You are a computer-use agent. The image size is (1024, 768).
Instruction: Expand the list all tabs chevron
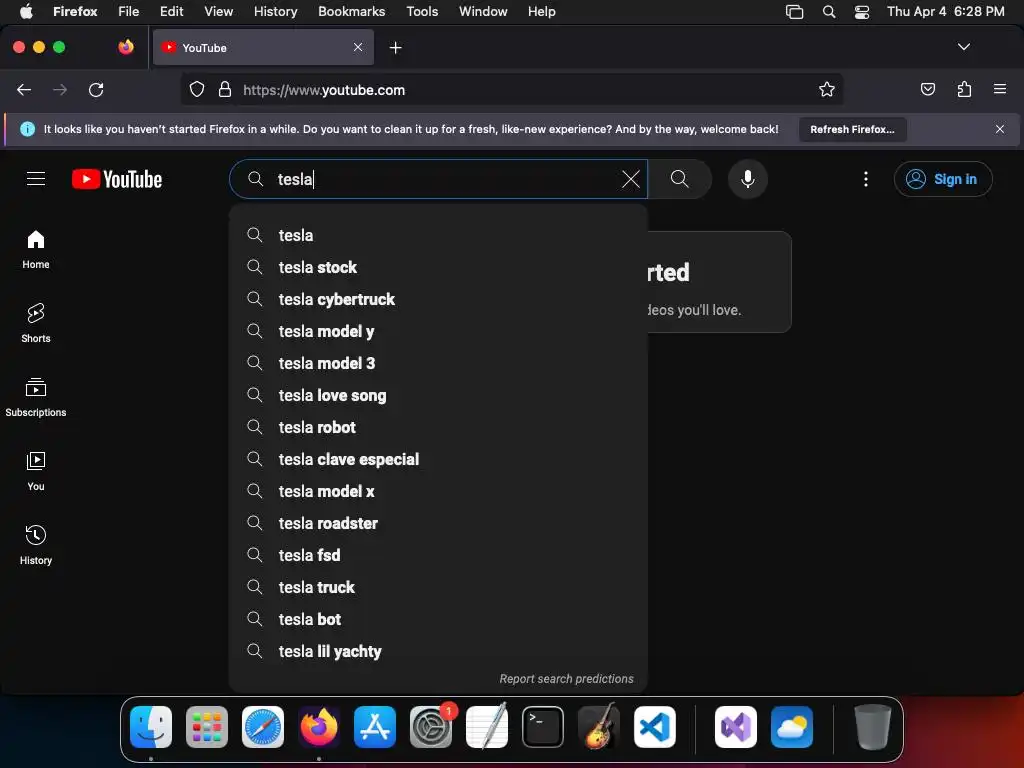[963, 47]
